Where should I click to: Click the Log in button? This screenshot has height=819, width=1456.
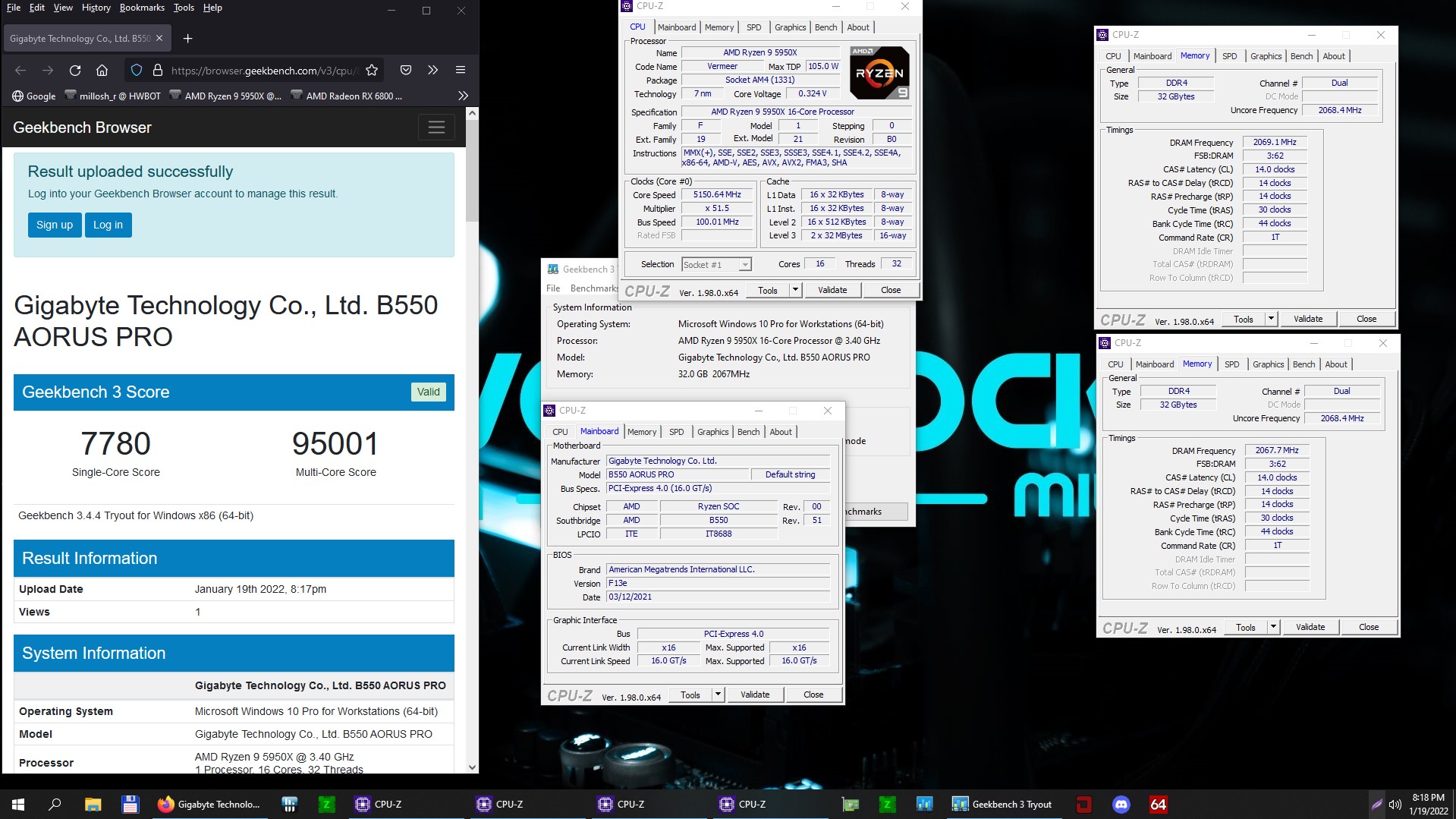point(108,225)
